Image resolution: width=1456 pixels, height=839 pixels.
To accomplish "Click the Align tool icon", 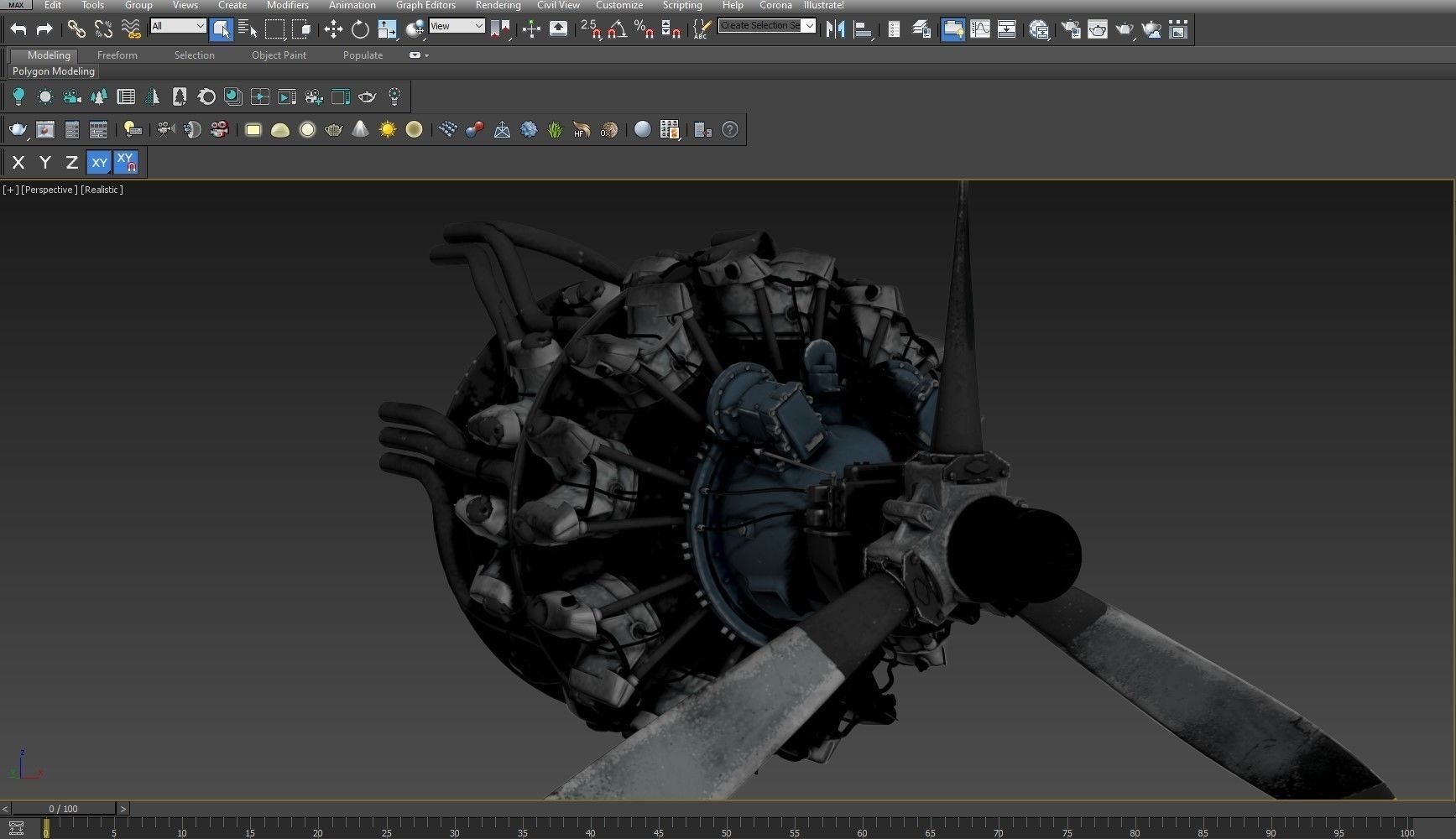I will tap(862, 29).
